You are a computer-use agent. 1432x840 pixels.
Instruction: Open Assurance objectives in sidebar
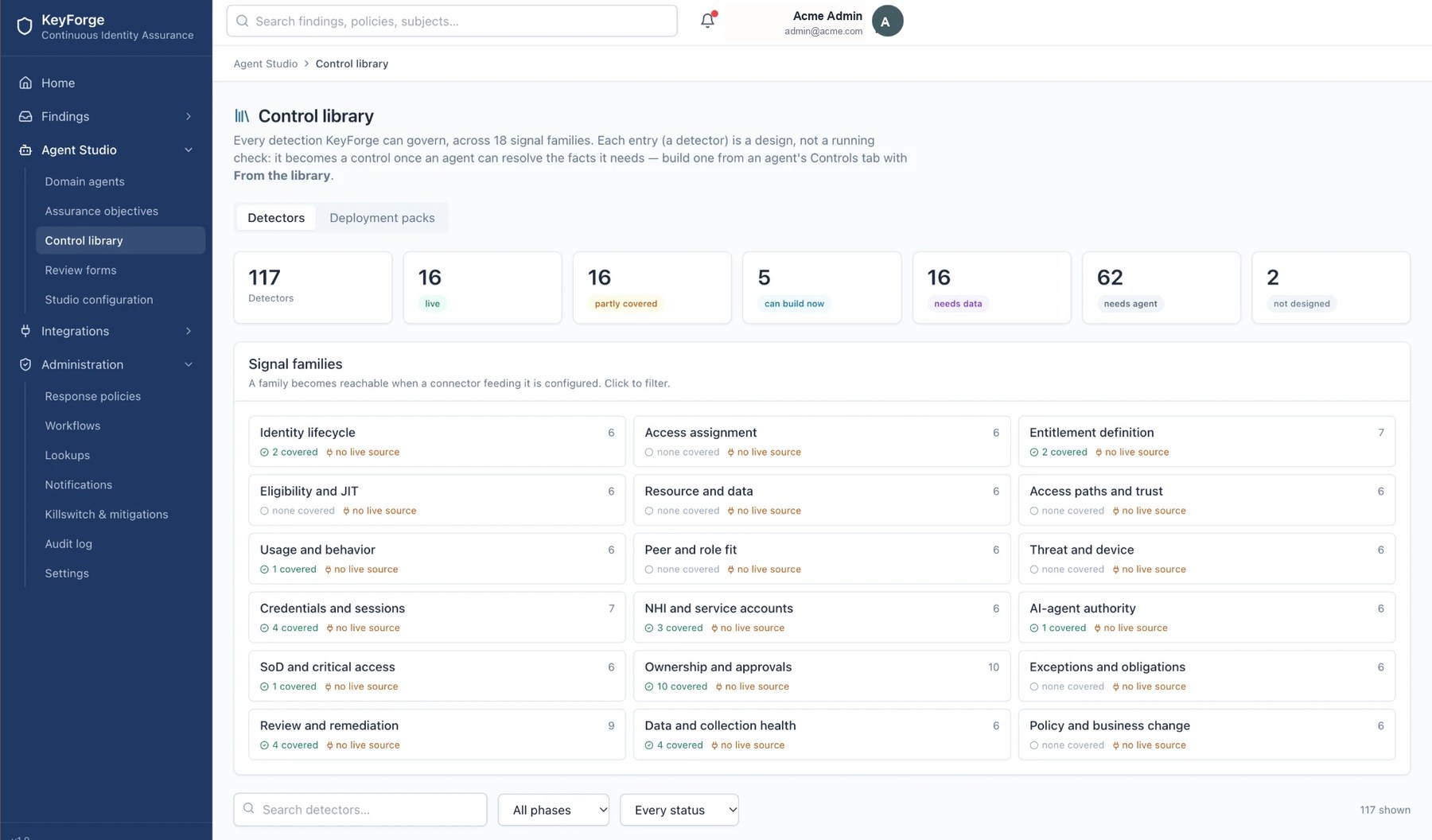(120, 211)
